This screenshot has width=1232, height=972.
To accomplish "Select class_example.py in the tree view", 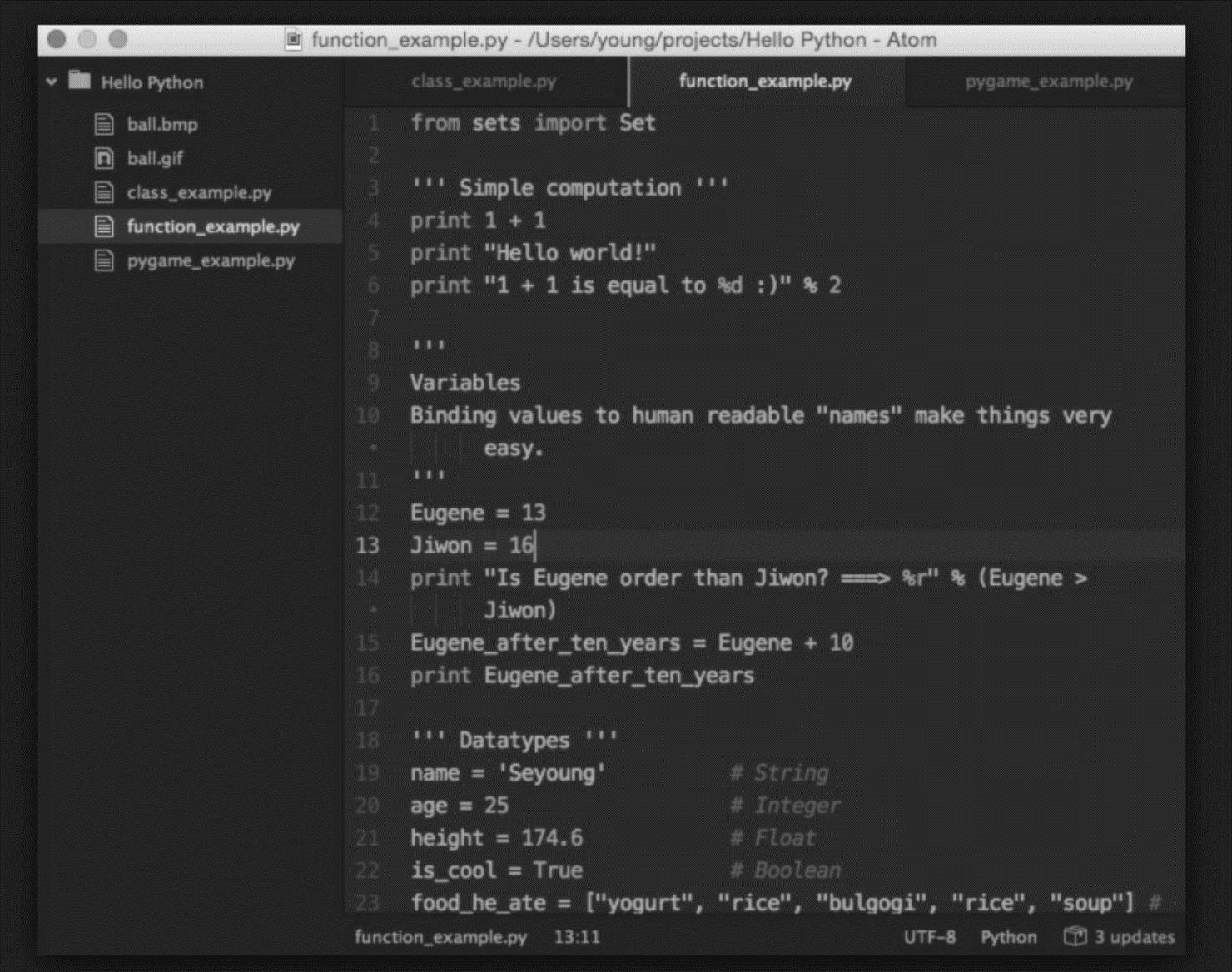I will coord(199,192).
